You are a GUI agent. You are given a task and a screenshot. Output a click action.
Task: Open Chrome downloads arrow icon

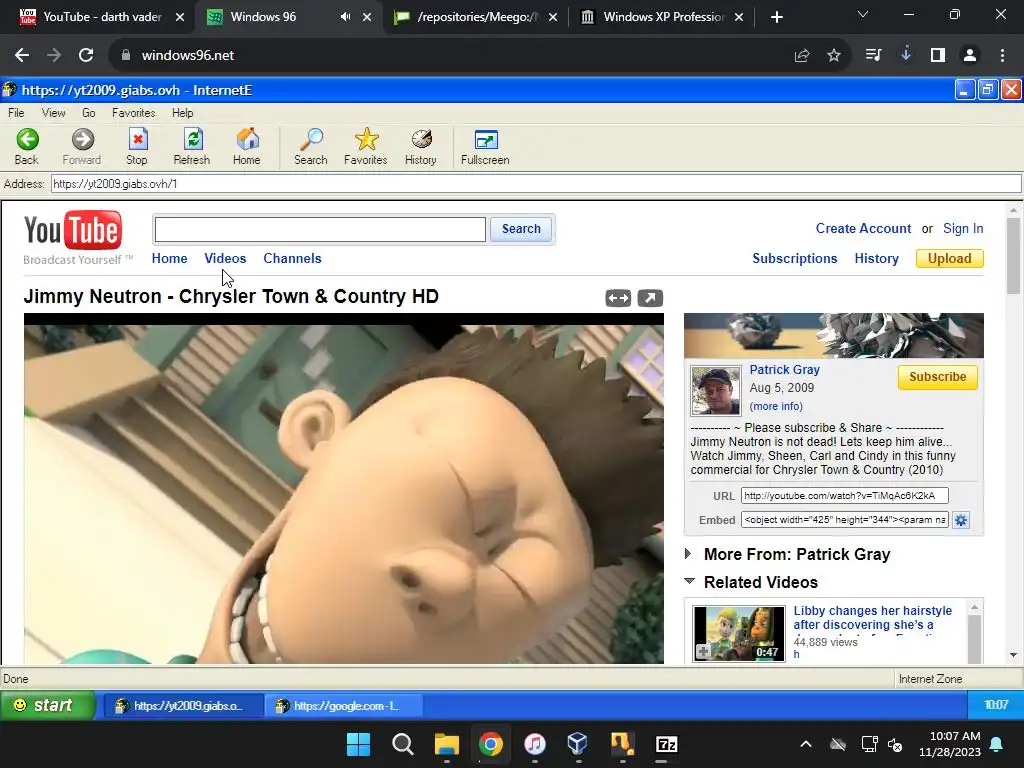(x=906, y=55)
